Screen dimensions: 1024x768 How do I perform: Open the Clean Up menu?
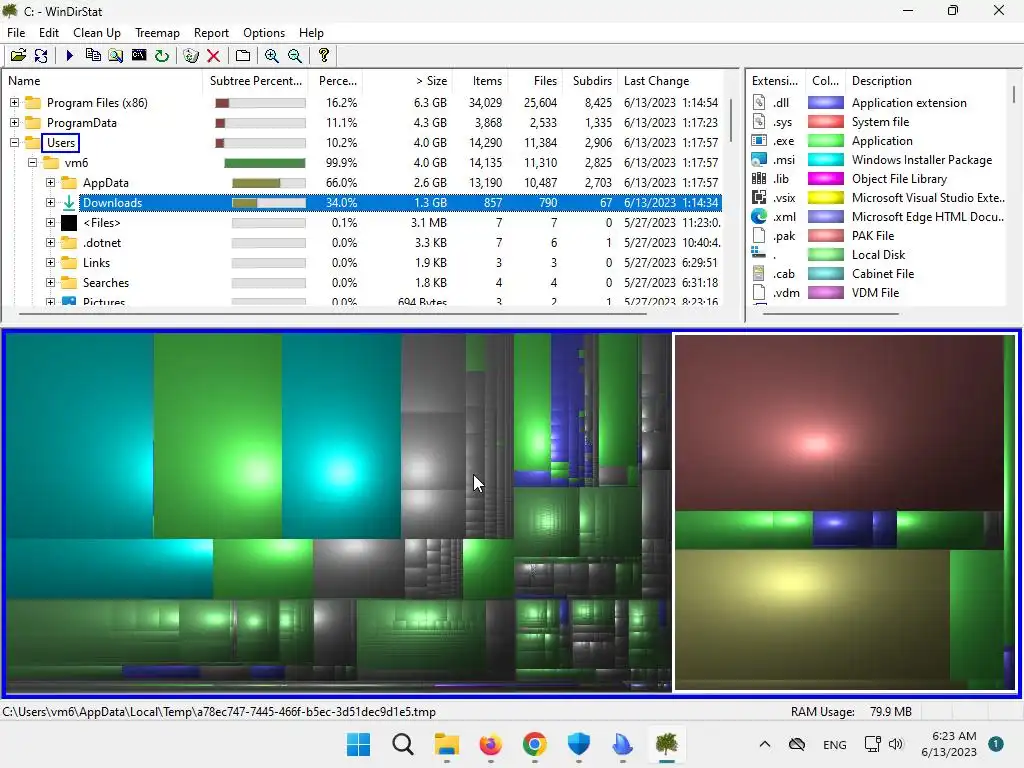pos(97,33)
